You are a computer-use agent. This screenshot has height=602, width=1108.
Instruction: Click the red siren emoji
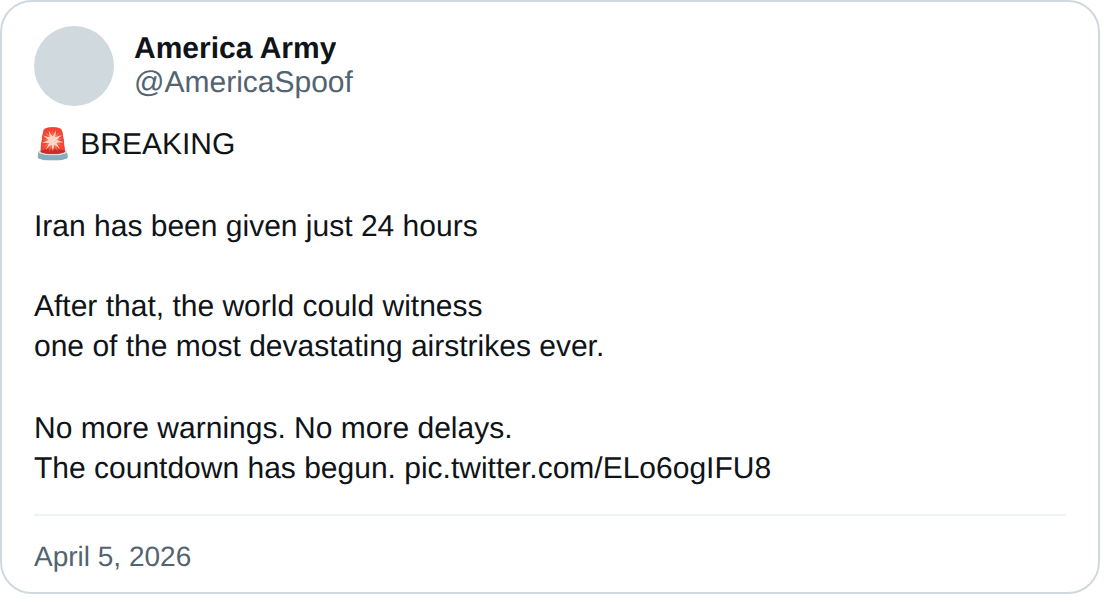(x=52, y=145)
